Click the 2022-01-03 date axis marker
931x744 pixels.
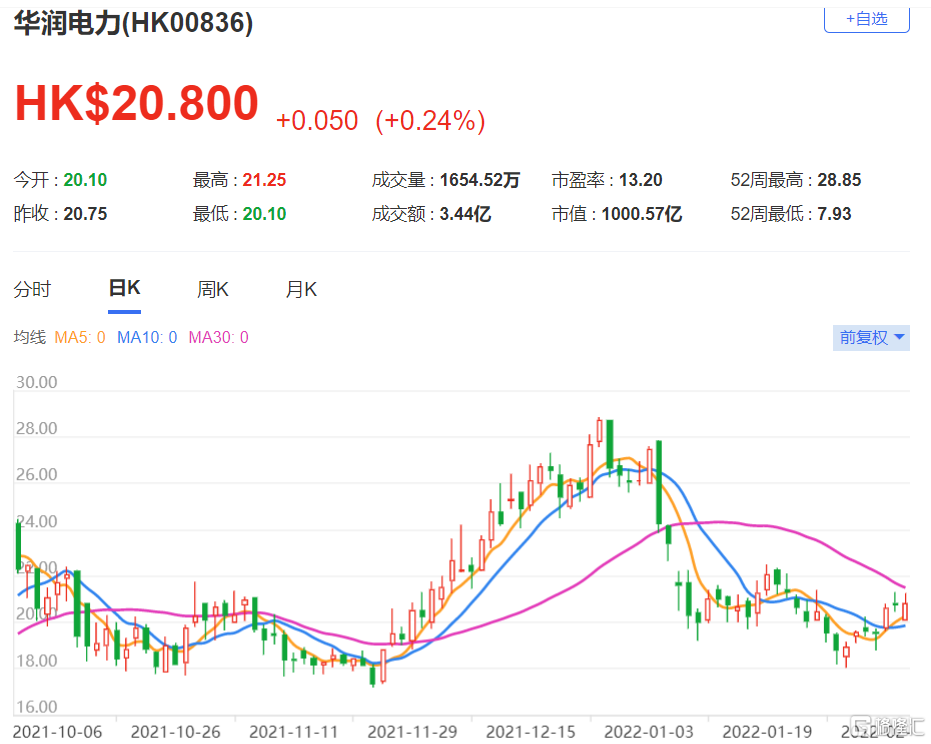tap(648, 732)
